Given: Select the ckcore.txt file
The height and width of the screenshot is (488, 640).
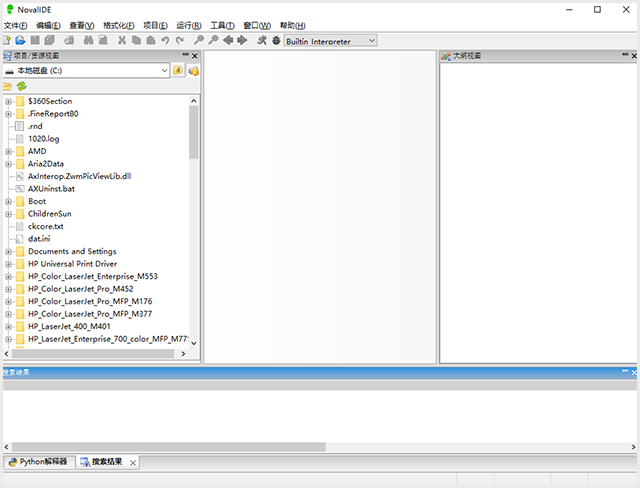Looking at the screenshot, I should pos(45,226).
